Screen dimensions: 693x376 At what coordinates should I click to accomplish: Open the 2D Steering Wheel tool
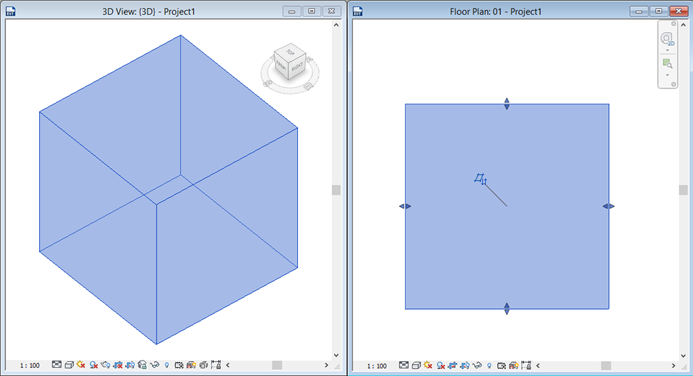coord(667,39)
